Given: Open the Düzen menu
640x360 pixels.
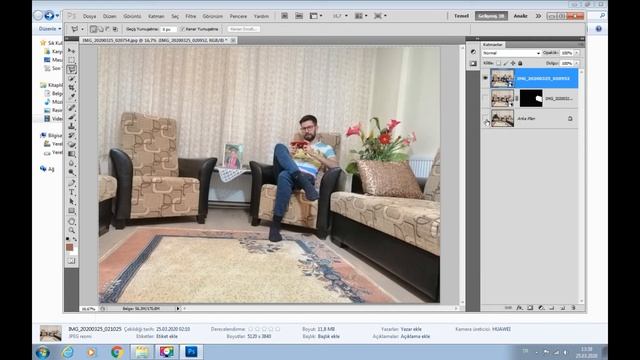Looking at the screenshot, I should pyautogui.click(x=109, y=16).
